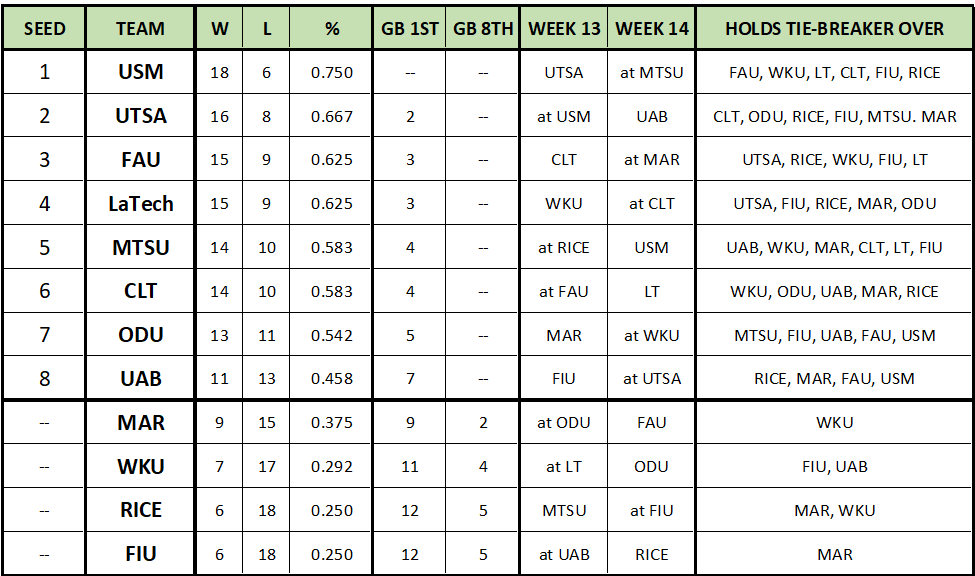975x576 pixels.
Task: Select the HOLDS TIE-BREAKER OVER header
Action: [835, 29]
